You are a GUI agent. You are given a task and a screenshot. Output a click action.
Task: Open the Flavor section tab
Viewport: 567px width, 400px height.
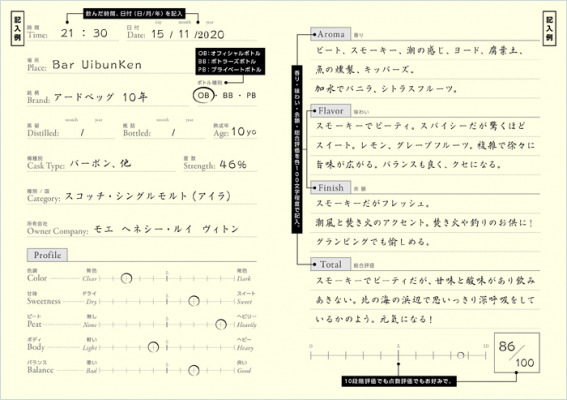331,111
